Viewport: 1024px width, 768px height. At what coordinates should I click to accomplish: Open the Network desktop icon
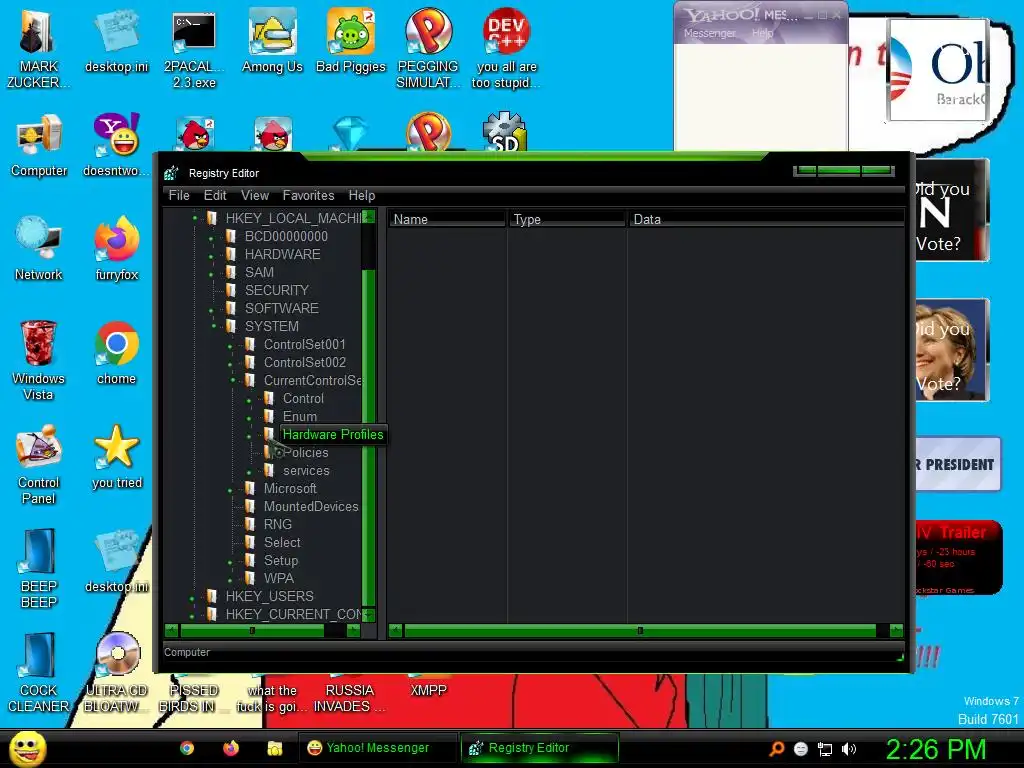click(x=39, y=249)
